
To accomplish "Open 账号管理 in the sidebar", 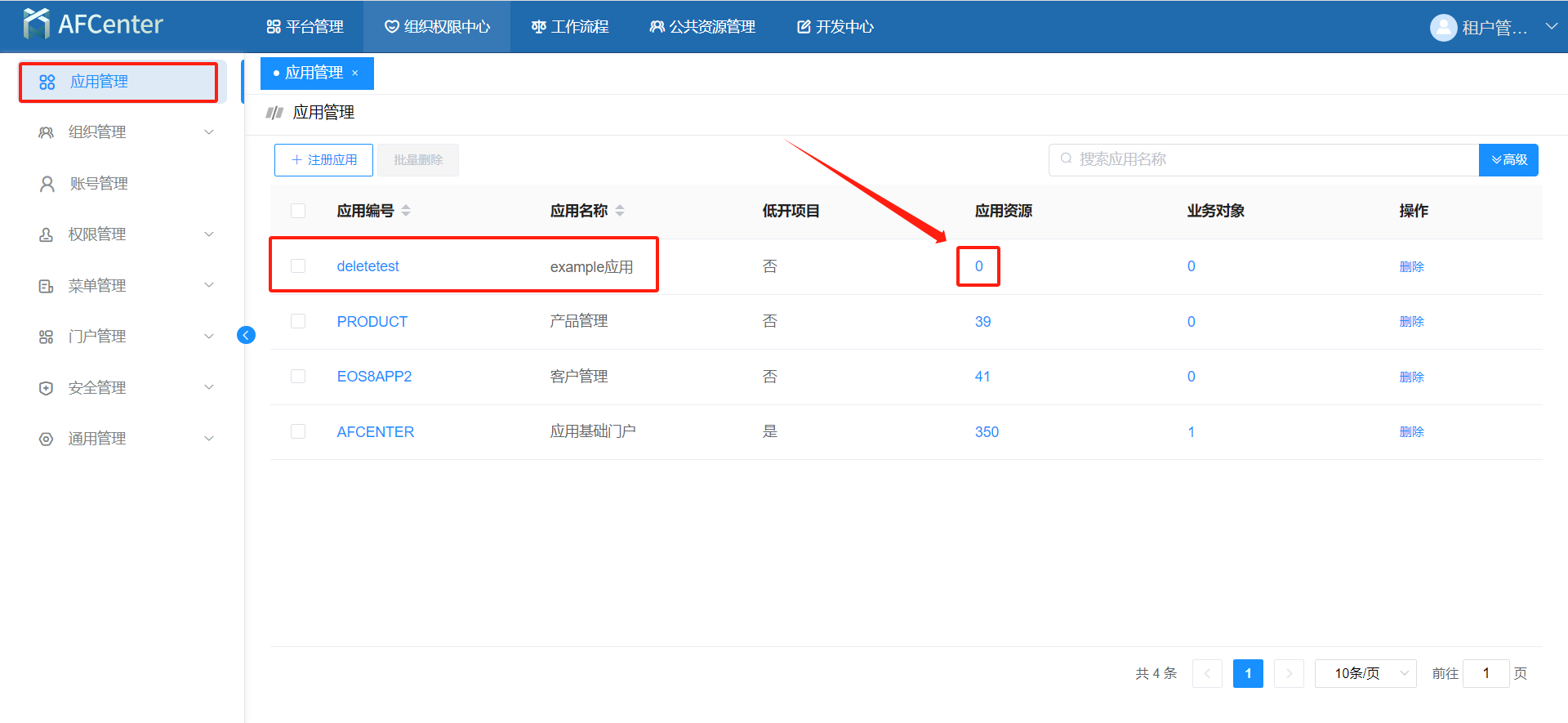I will coord(98,184).
